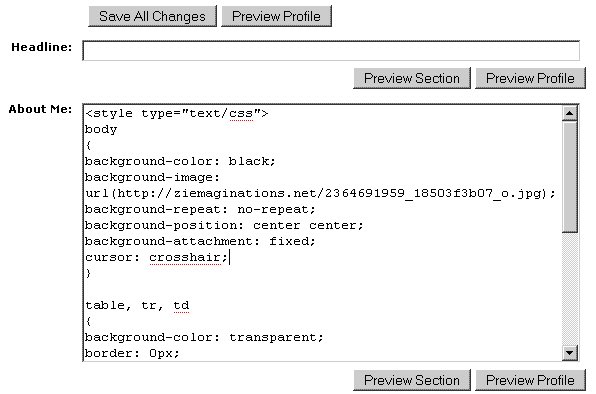Click Preview Profile below the Headline field
Screen dimensions: 596x394
coord(530,78)
